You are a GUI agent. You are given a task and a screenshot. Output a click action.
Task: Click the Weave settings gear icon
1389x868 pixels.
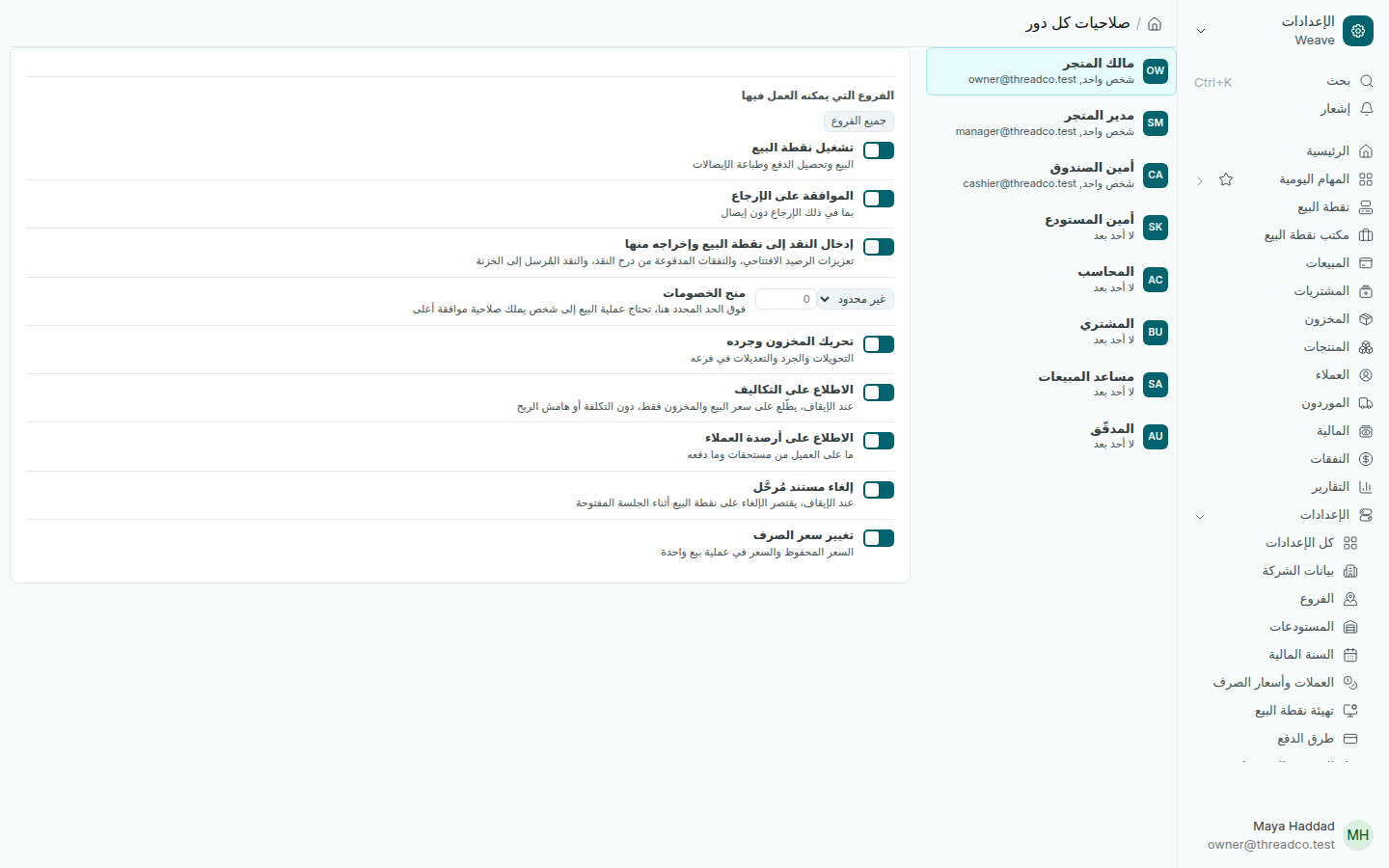pos(1358,31)
